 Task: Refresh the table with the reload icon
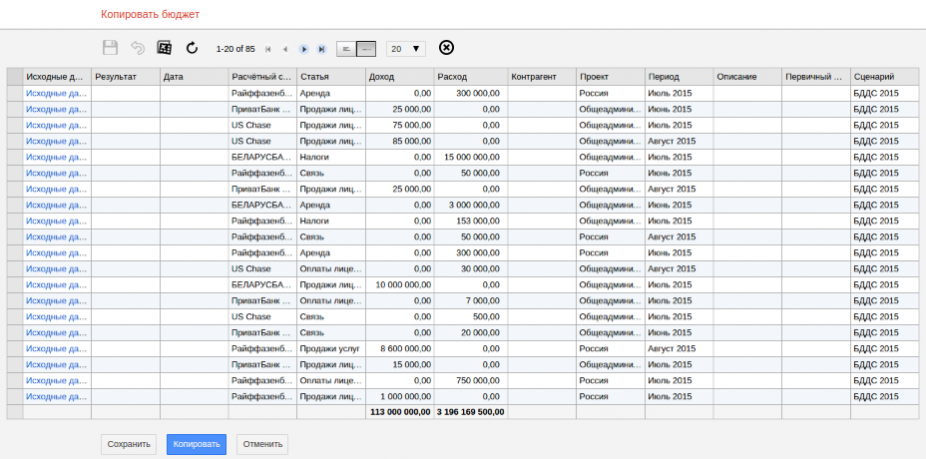192,48
